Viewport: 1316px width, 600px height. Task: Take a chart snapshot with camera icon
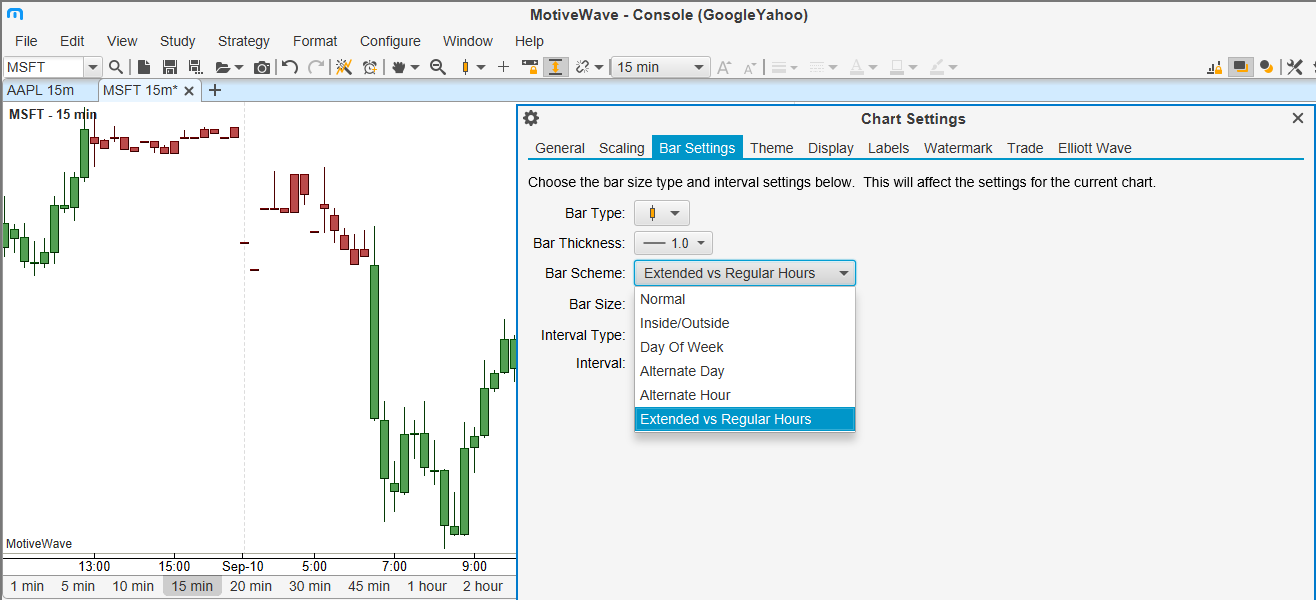[x=262, y=67]
